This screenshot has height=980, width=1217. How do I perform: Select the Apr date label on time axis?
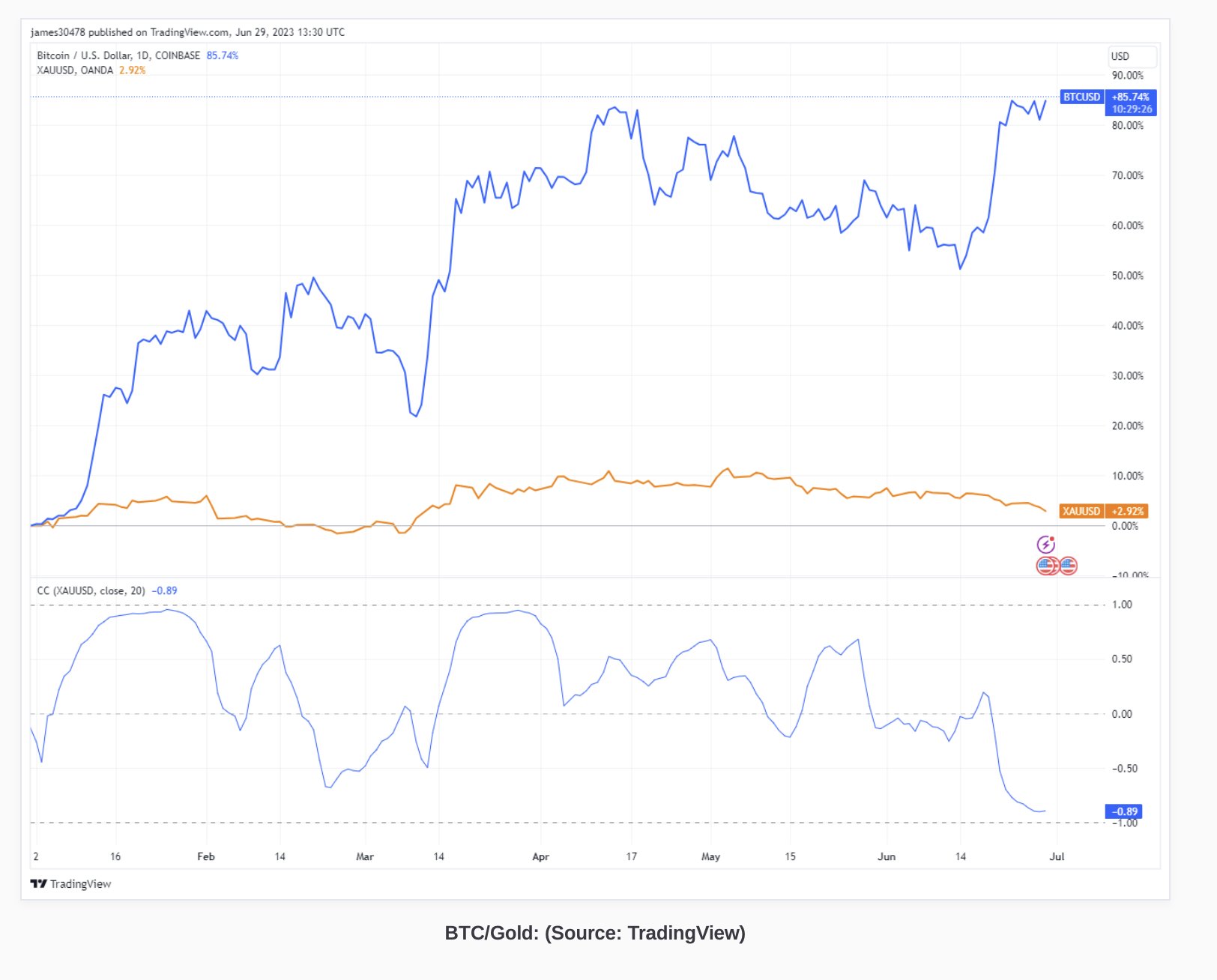point(540,856)
